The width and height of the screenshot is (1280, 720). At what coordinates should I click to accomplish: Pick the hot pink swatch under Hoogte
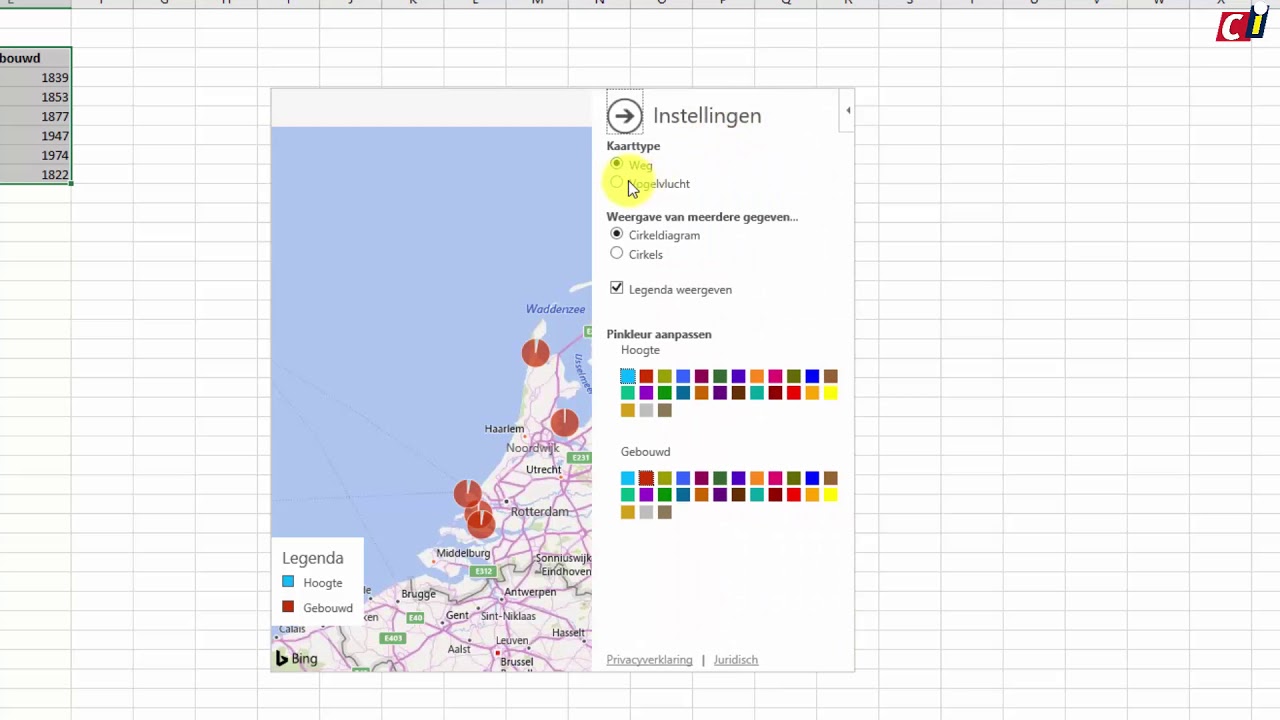[775, 376]
